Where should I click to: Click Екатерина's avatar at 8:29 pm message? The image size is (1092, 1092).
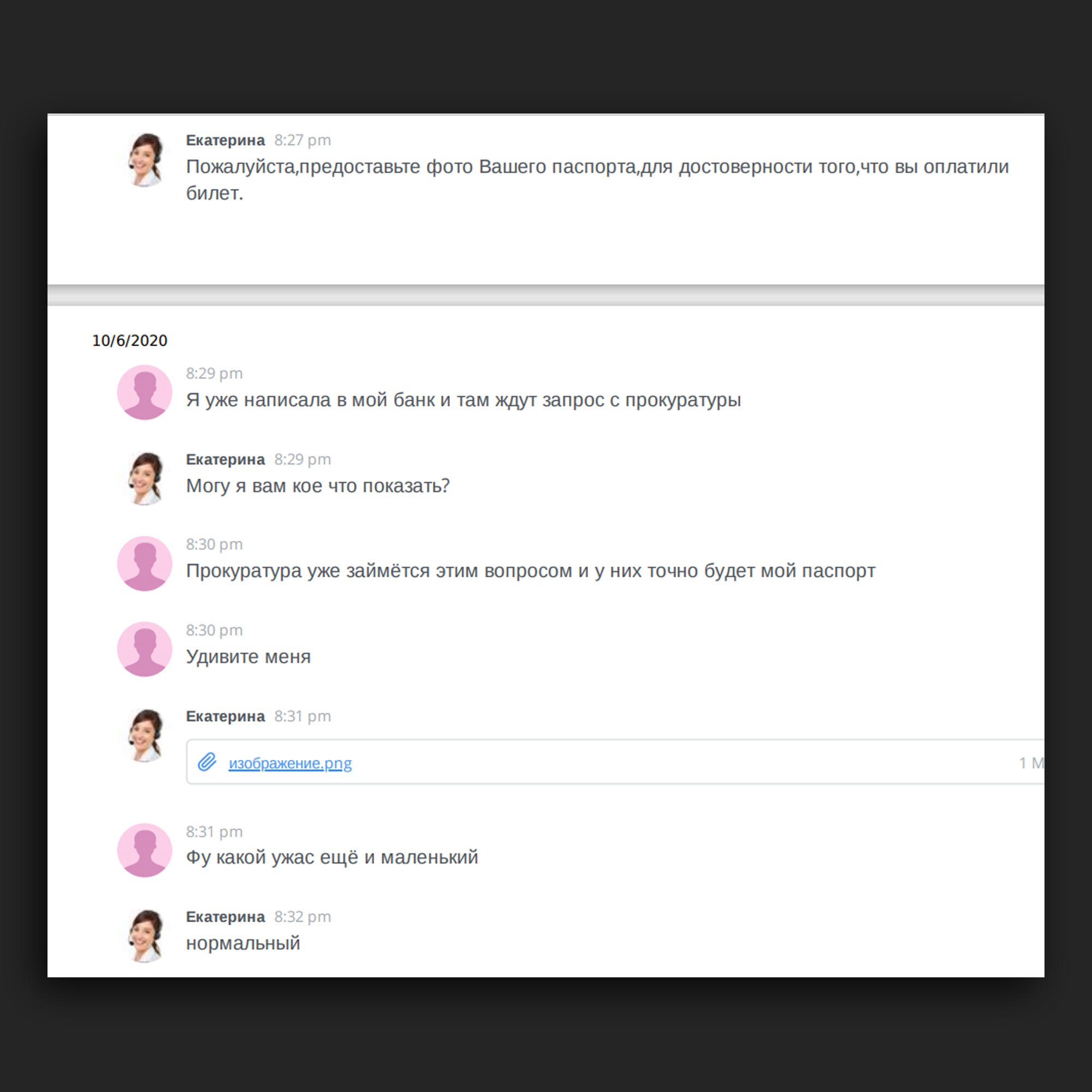pos(145,479)
